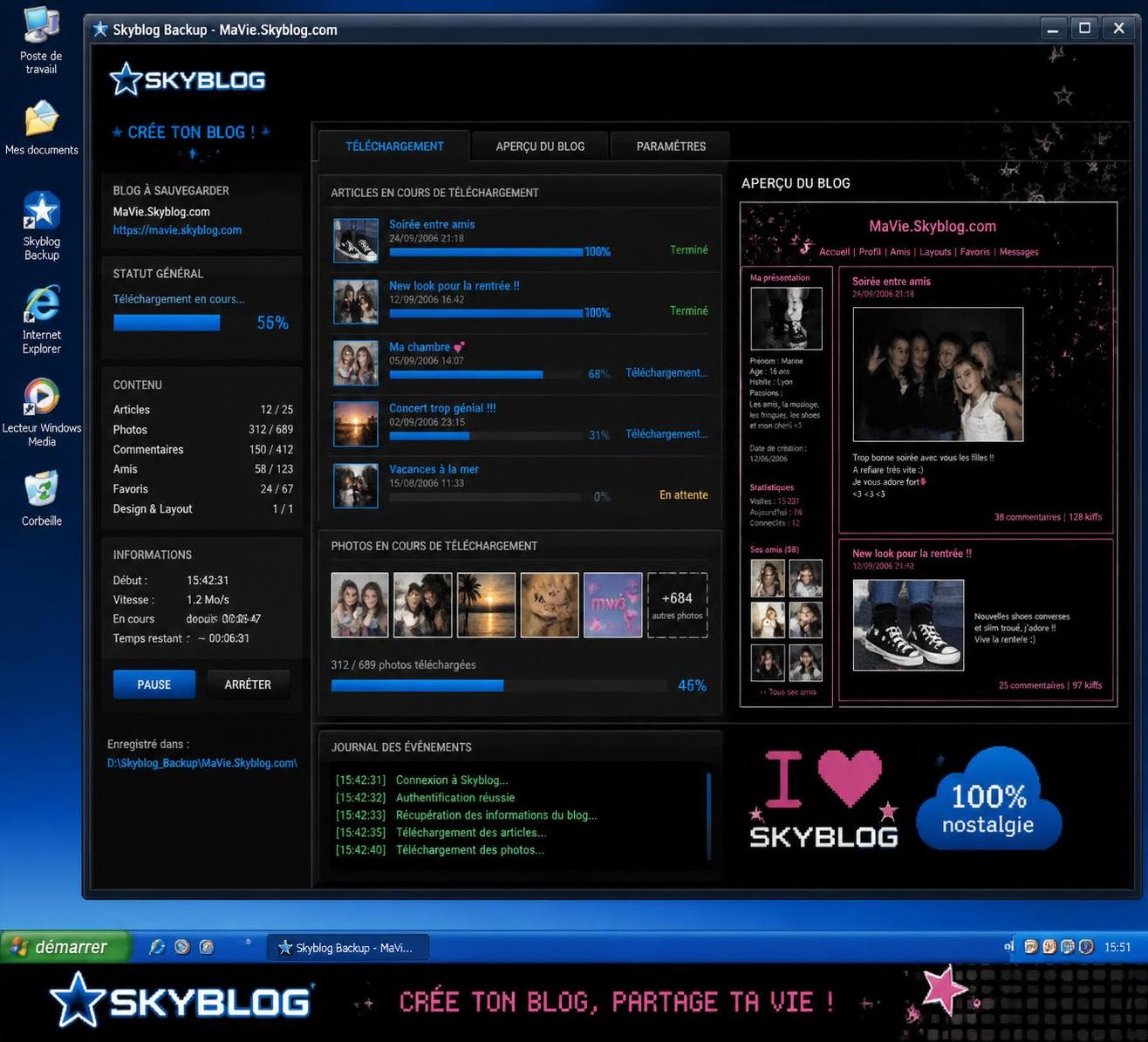The width and height of the screenshot is (1148, 1042).
Task: Click MaVie.Skyblog.com preview title
Action: (x=933, y=227)
